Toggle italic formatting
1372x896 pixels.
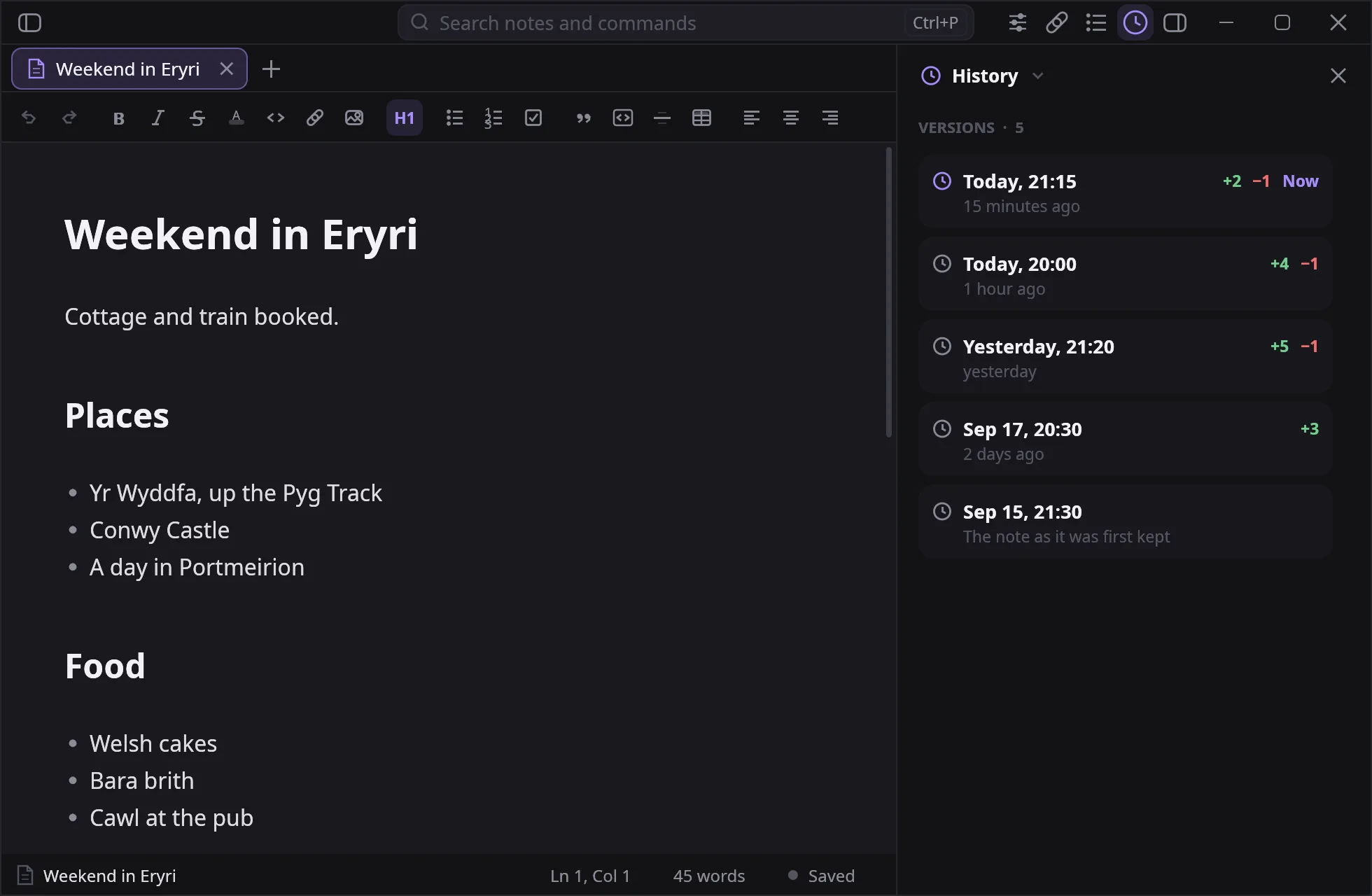click(x=158, y=118)
